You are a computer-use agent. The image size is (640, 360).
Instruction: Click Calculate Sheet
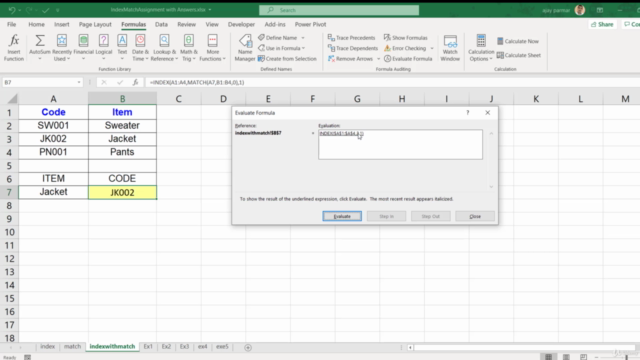pyautogui.click(x=519, y=55)
